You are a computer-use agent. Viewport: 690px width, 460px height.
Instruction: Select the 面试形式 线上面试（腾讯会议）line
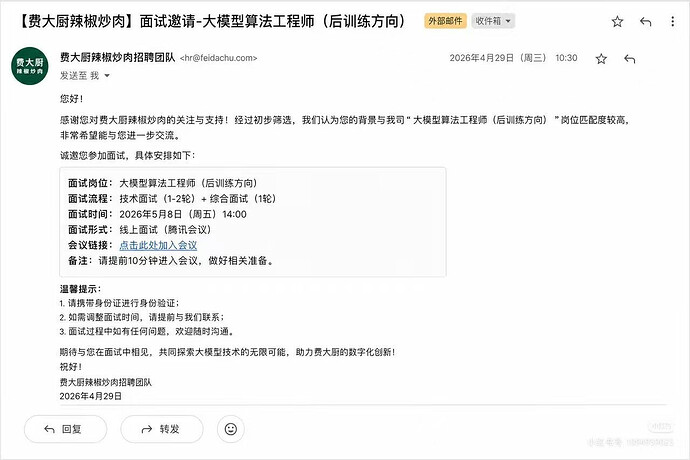point(140,230)
